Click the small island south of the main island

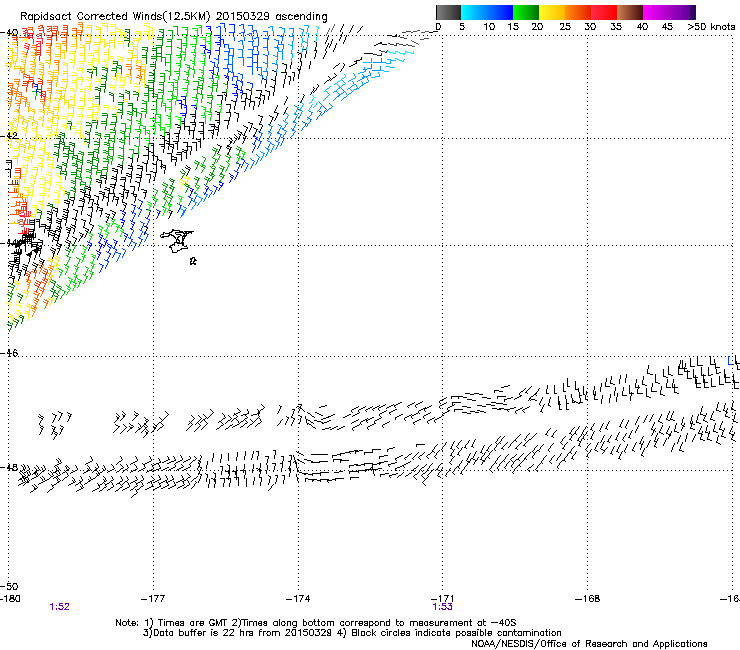[x=193, y=261]
